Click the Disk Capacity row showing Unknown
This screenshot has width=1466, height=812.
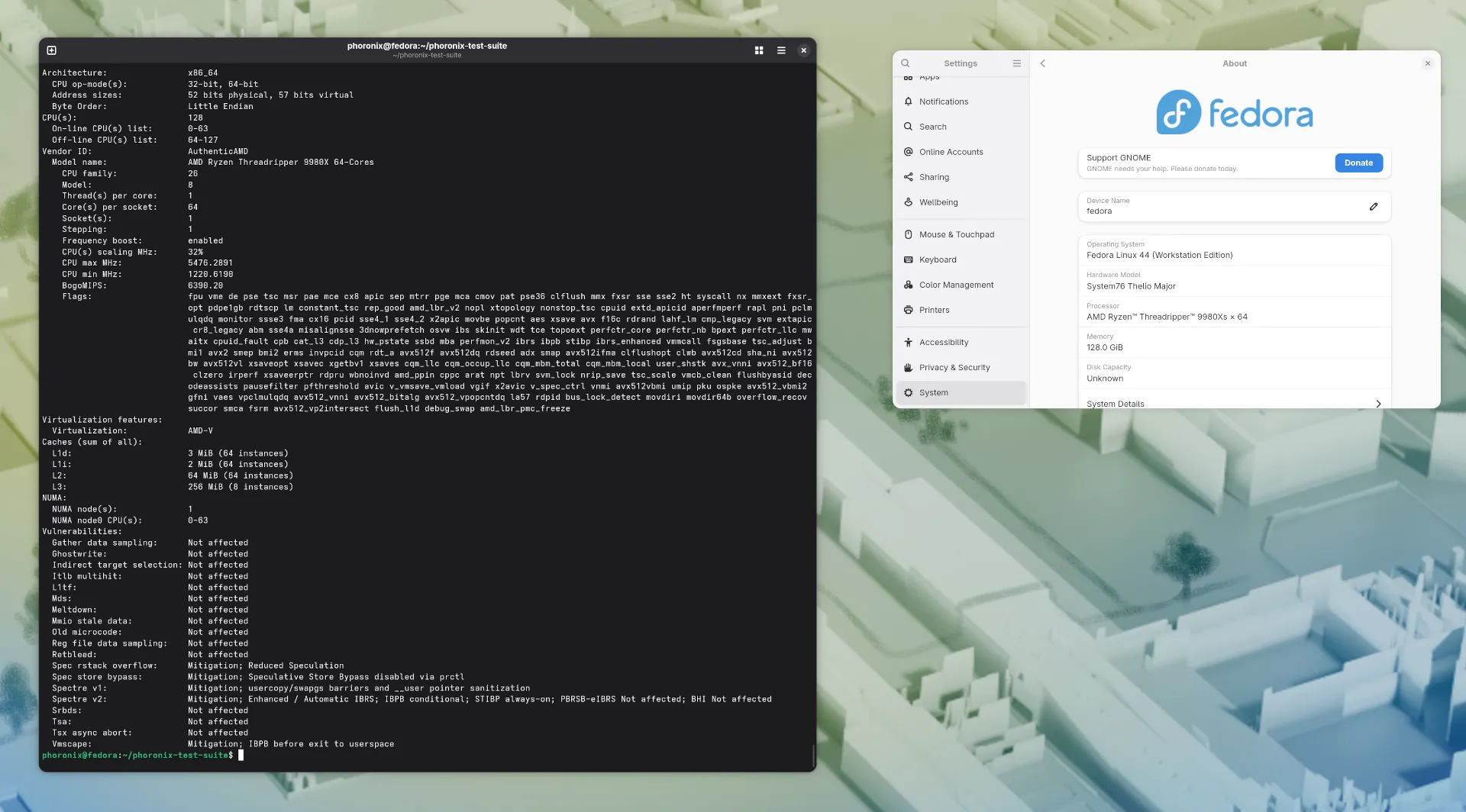1234,373
